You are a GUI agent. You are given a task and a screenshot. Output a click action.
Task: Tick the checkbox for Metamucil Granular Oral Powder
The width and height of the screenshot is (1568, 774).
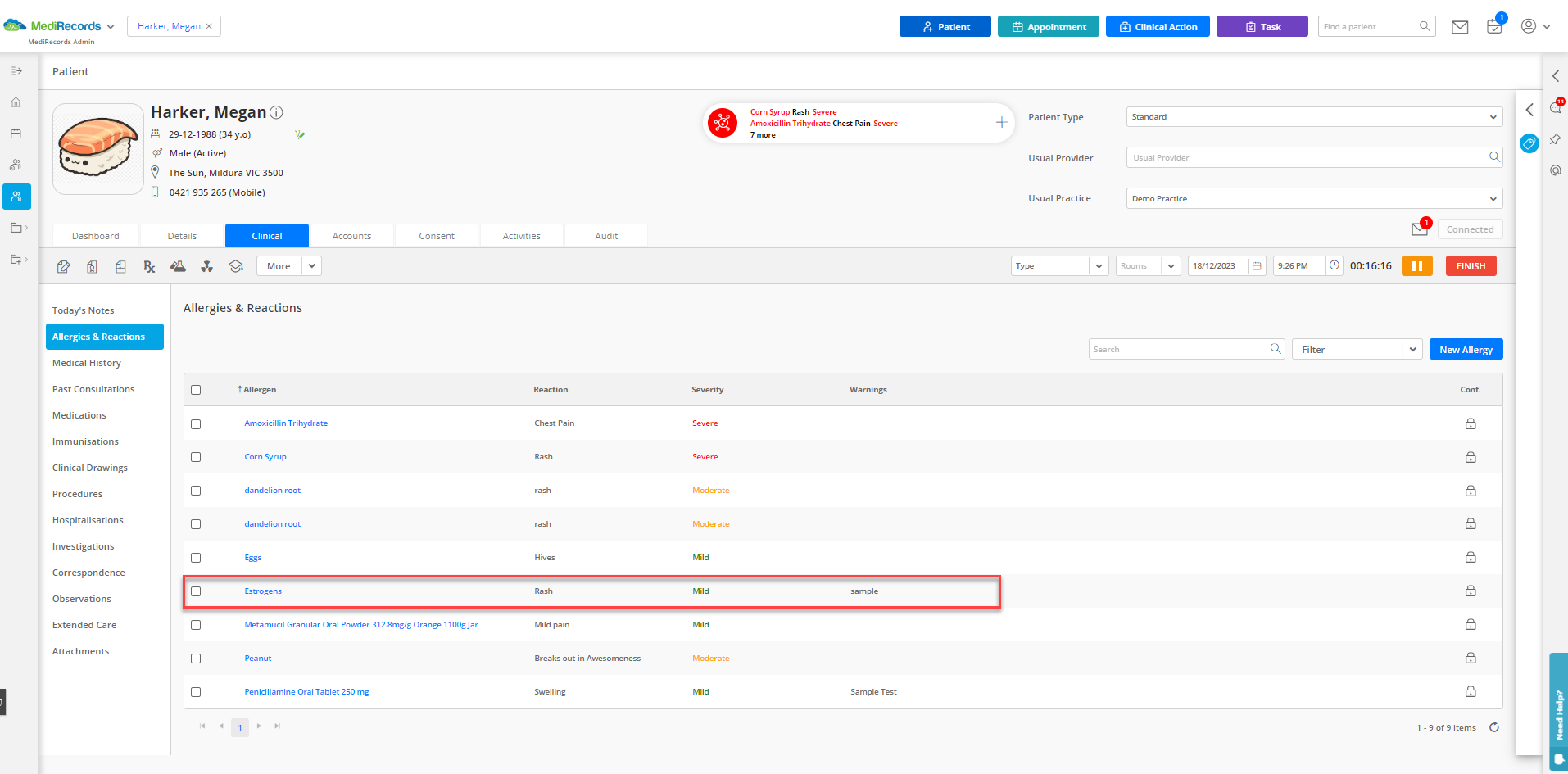pos(196,625)
